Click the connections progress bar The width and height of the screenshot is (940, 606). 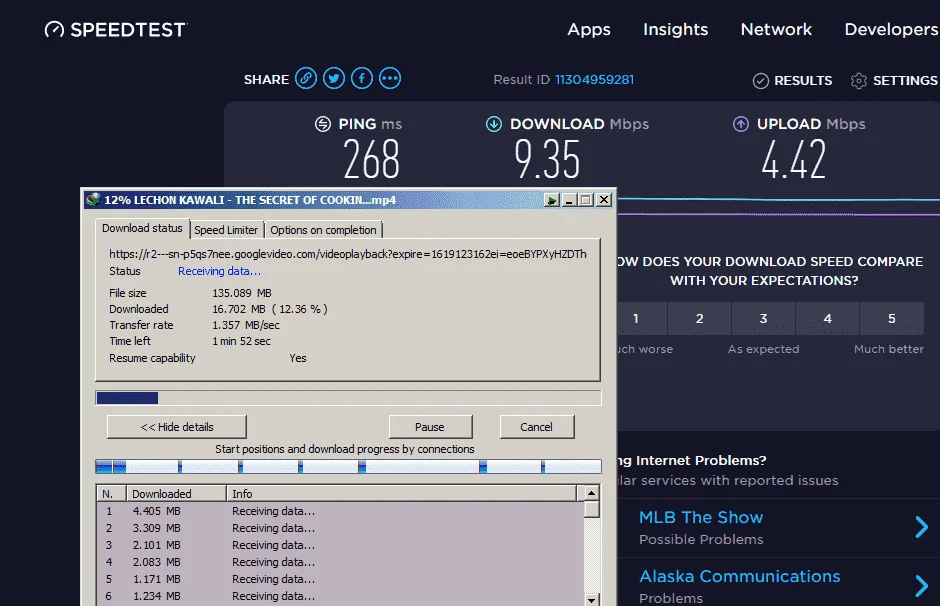348,467
